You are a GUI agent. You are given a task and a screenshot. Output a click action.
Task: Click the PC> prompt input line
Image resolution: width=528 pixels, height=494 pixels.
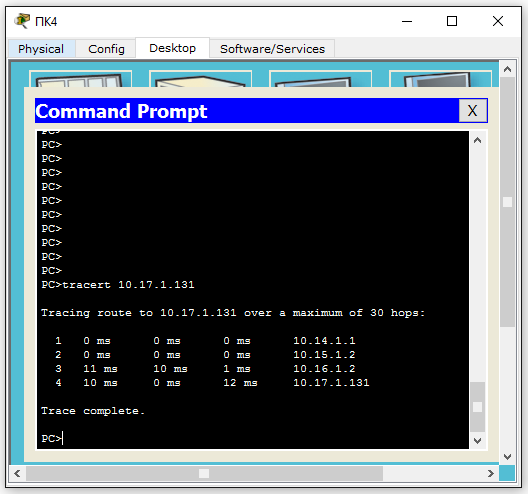coord(253,439)
